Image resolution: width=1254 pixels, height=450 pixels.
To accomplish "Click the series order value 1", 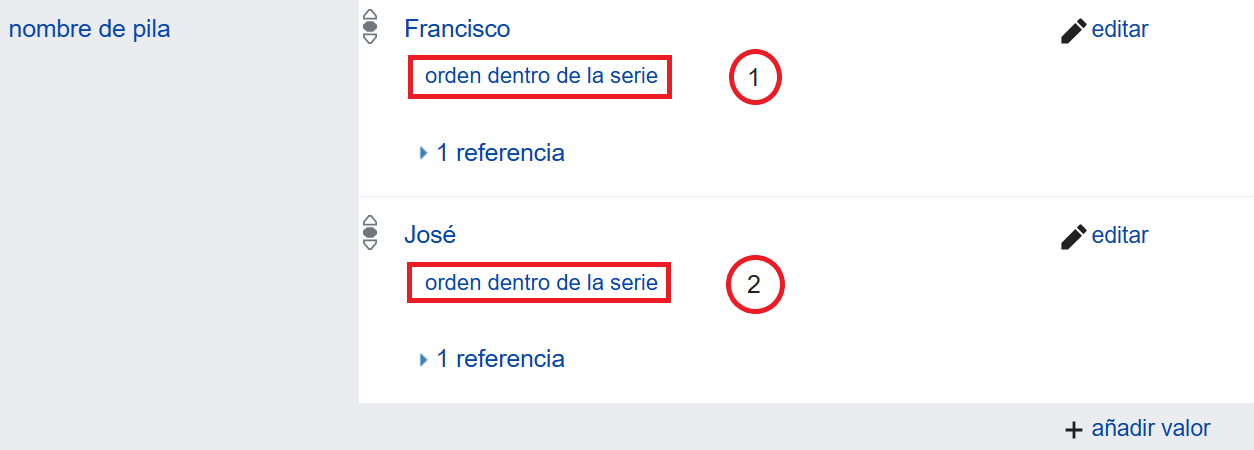I will (755, 78).
